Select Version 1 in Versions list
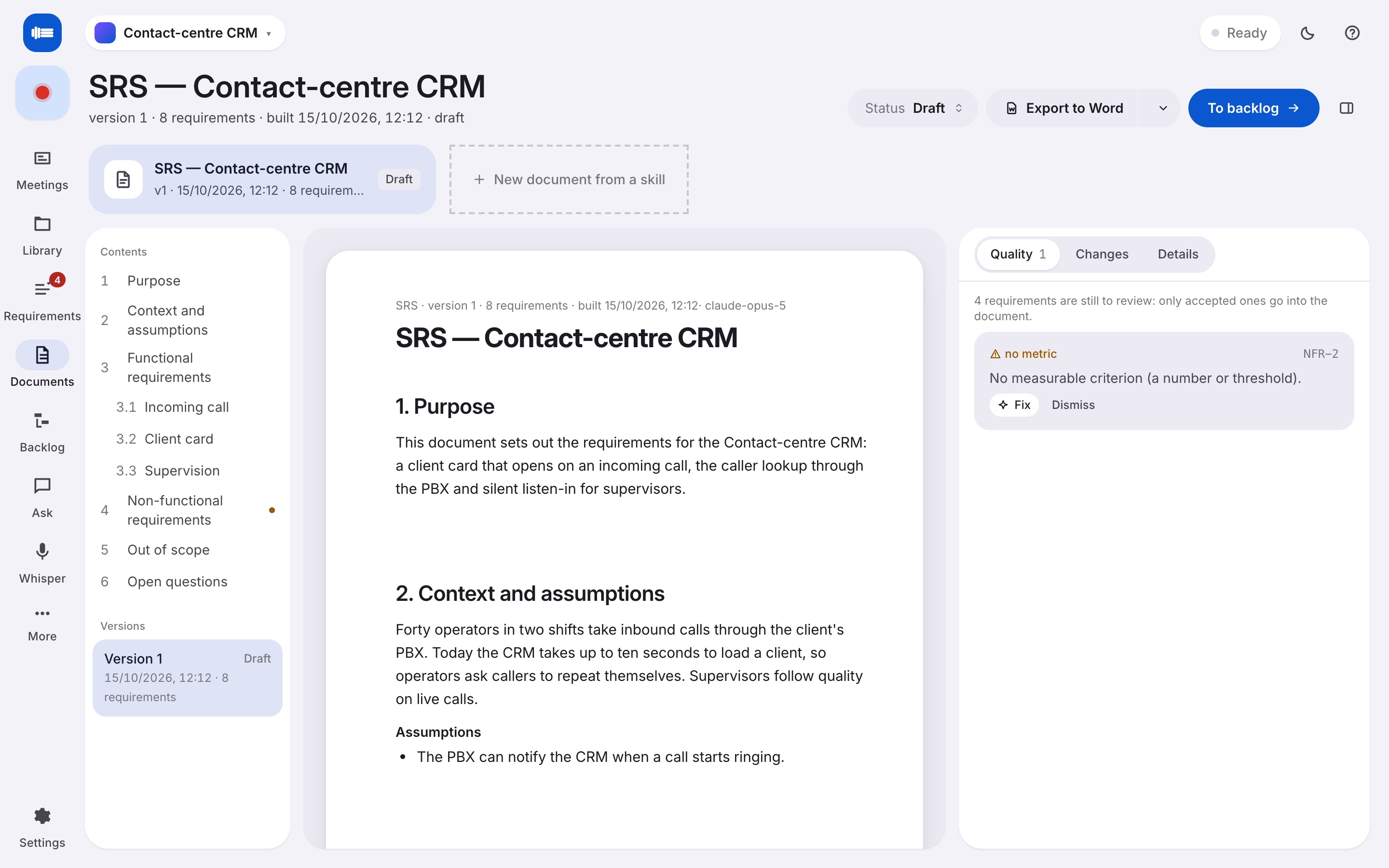This screenshot has width=1389, height=868. 187,678
